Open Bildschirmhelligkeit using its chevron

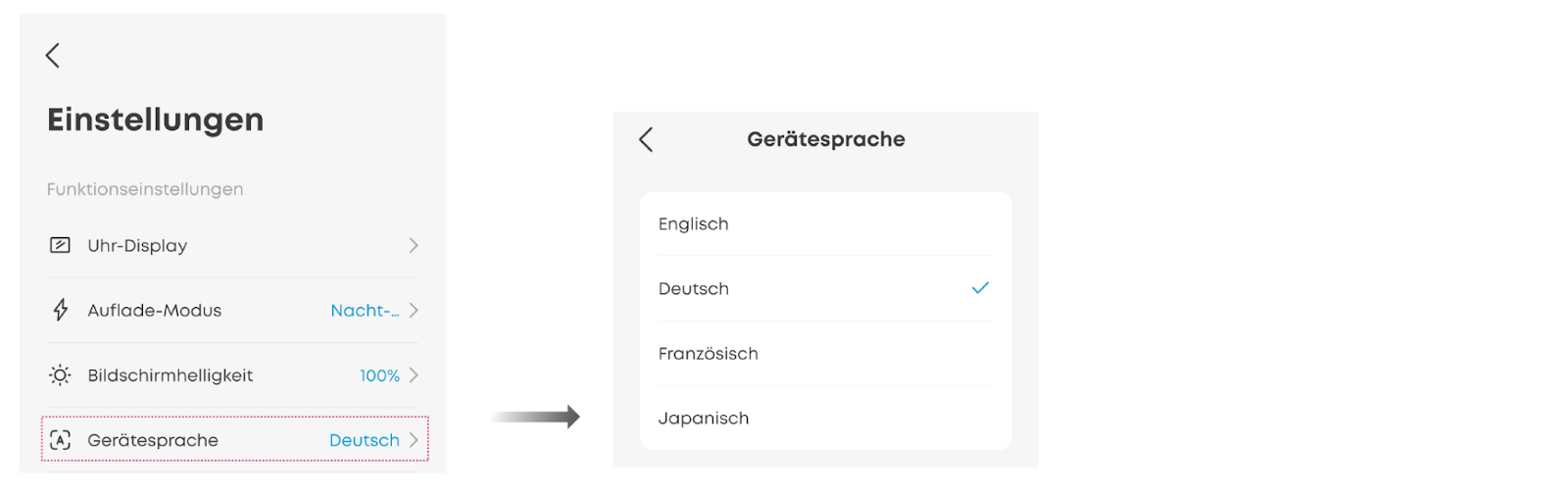coord(414,375)
